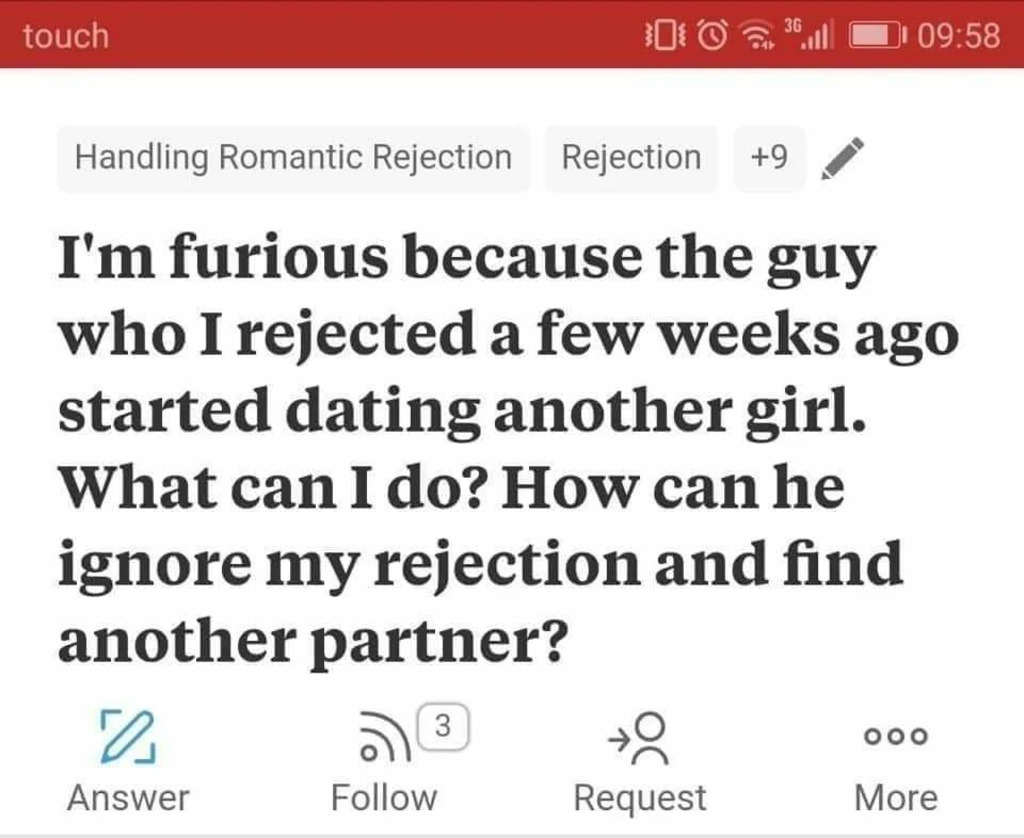Tap the 09:58 clock in status bar
The height and width of the screenshot is (838, 1024).
coord(959,35)
